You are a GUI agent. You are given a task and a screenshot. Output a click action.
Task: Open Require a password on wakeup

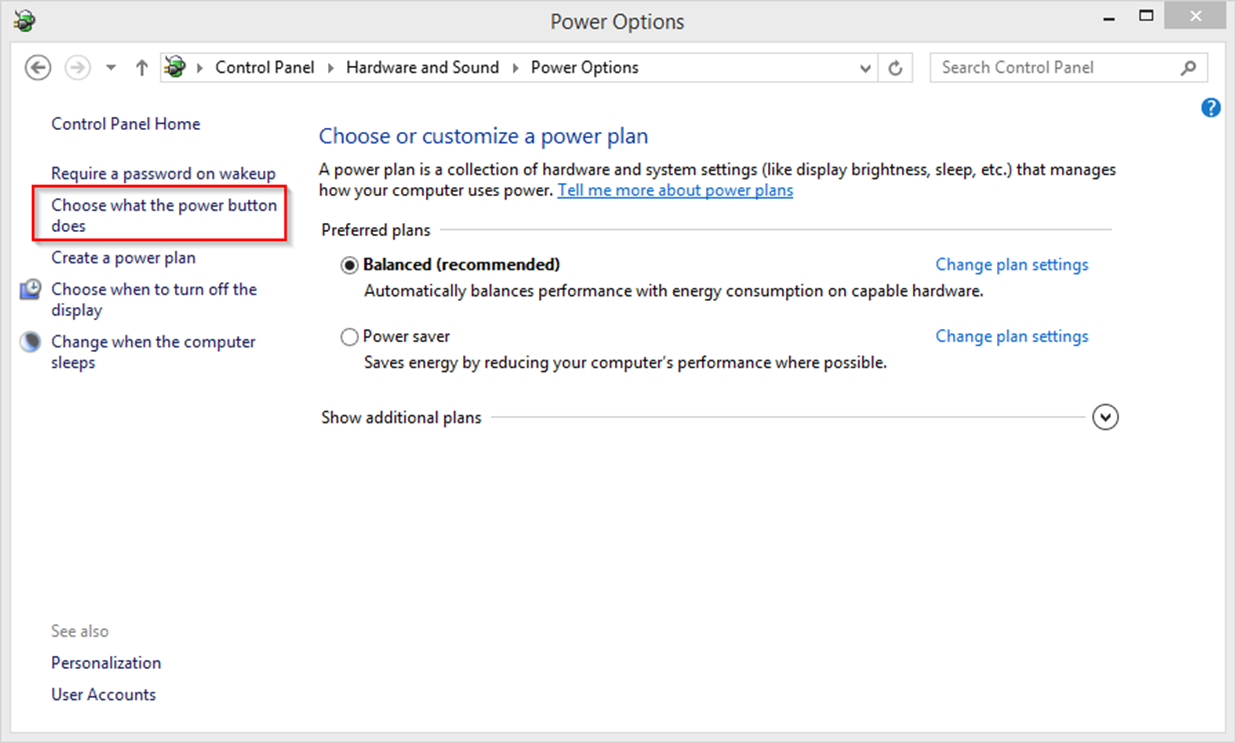[x=163, y=174]
